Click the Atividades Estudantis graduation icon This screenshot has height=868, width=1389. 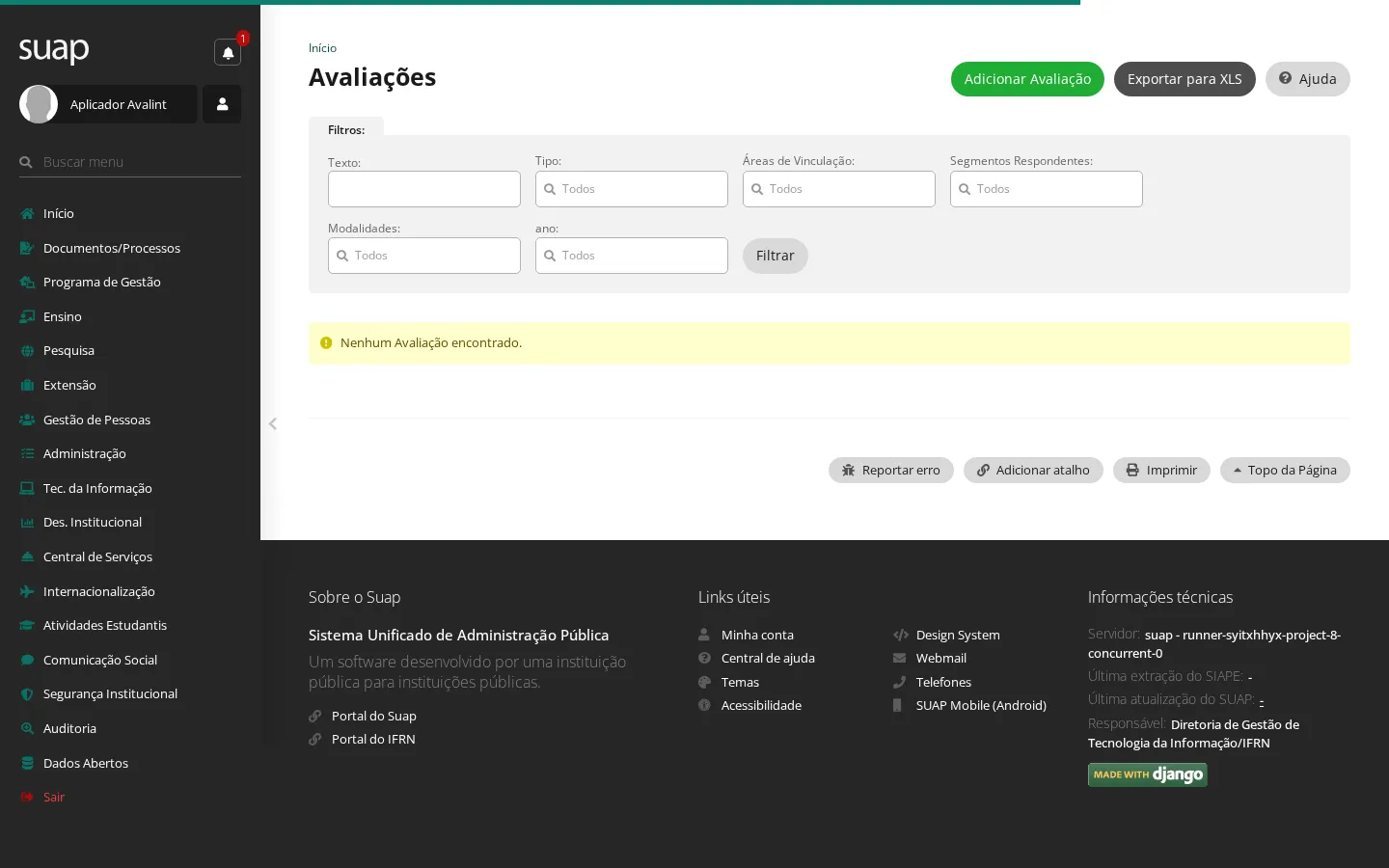pos(27,625)
